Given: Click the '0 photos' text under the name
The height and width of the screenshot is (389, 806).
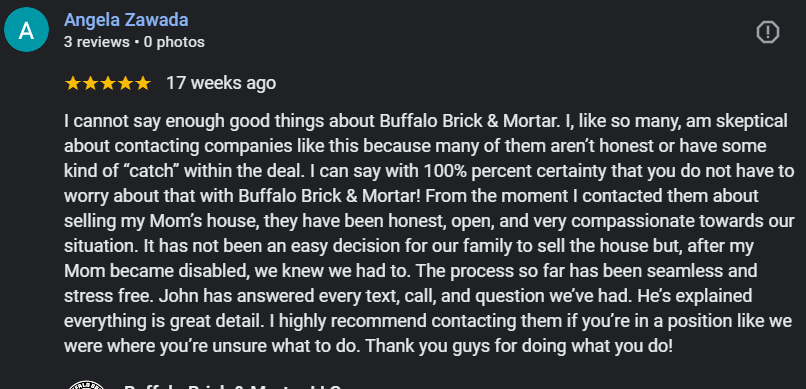Looking at the screenshot, I should (x=174, y=42).
